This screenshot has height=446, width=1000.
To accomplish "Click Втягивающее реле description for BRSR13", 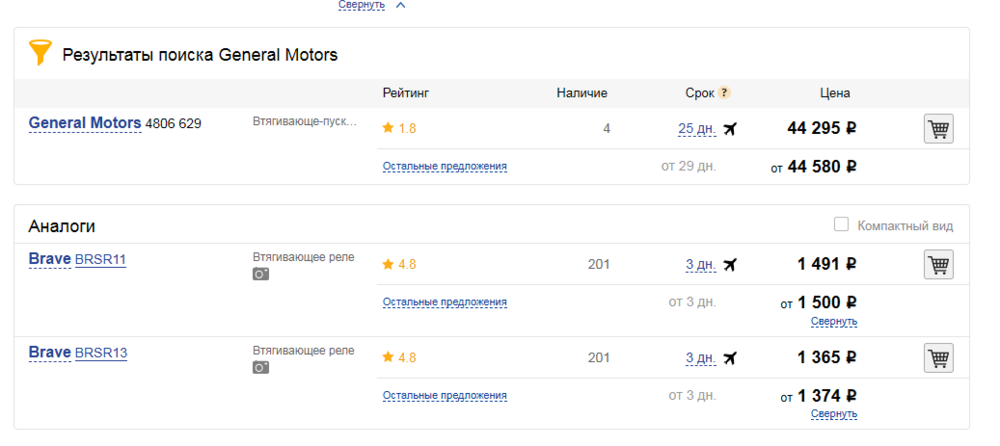I will 304,351.
